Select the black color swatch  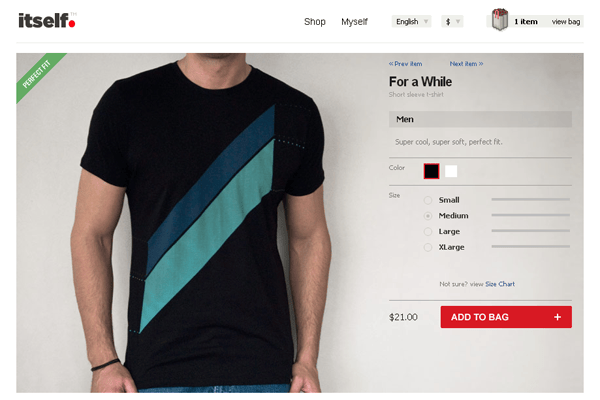pos(431,171)
